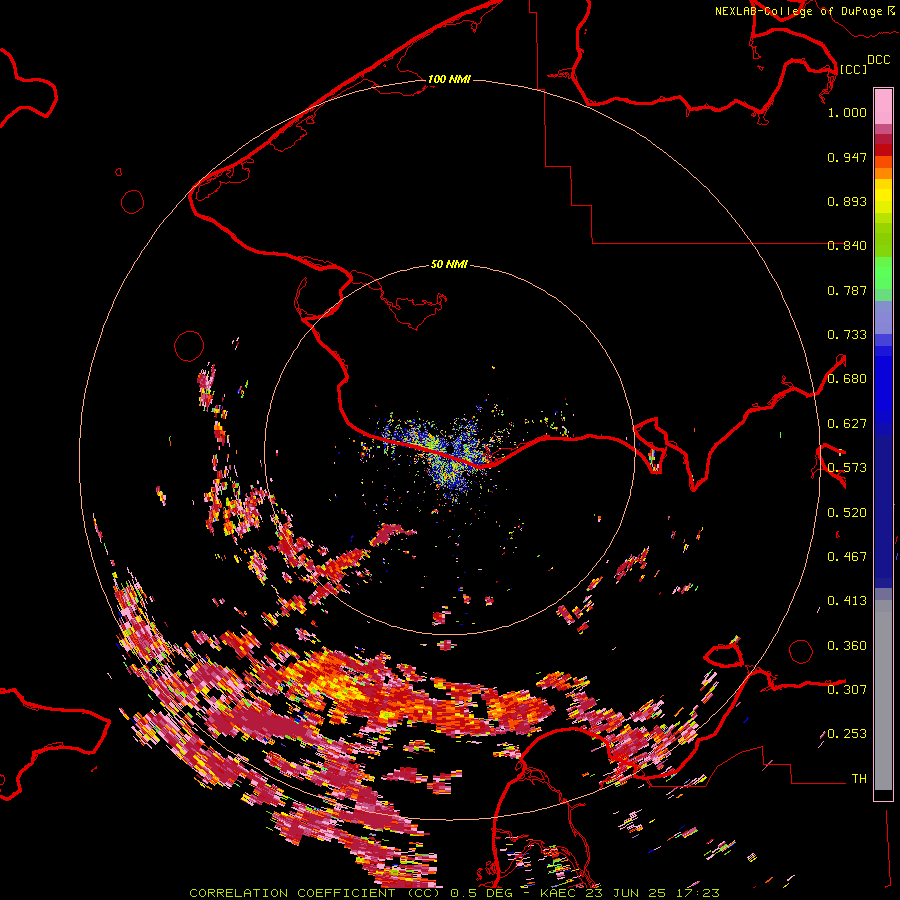Click the 0.627 legend value
Viewport: 900px width, 900px height.
847,424
